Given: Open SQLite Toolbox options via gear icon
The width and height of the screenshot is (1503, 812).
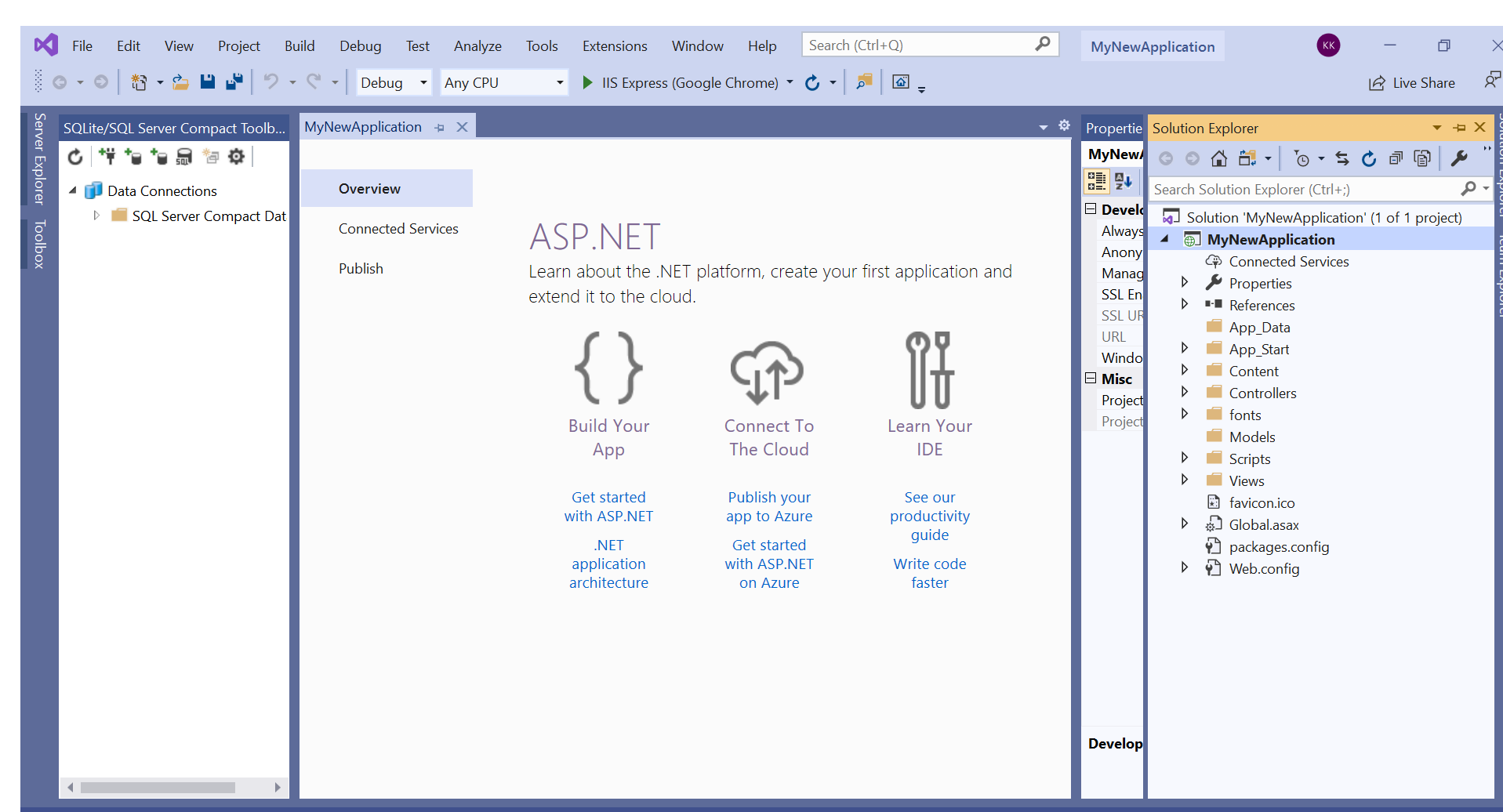Looking at the screenshot, I should pyautogui.click(x=236, y=157).
